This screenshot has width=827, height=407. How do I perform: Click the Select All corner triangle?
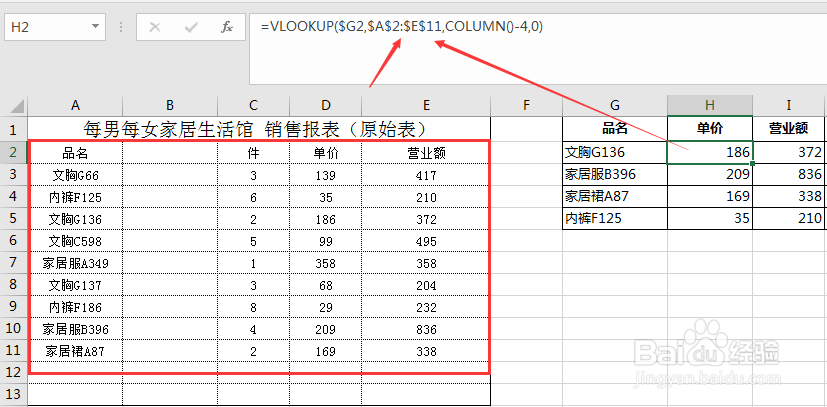click(x=16, y=106)
